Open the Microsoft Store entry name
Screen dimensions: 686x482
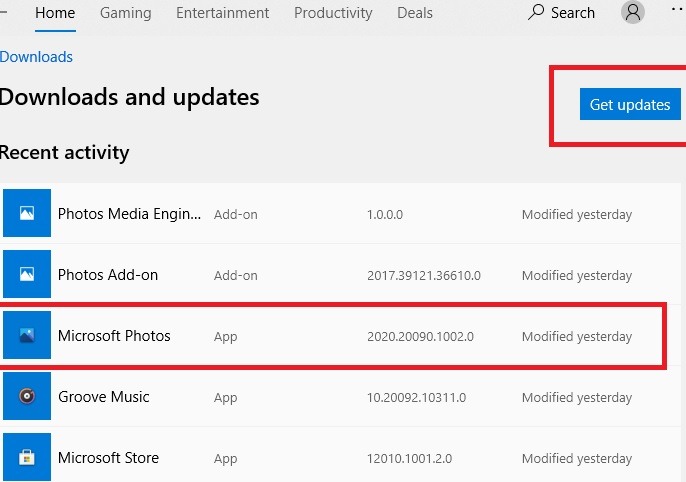click(108, 458)
